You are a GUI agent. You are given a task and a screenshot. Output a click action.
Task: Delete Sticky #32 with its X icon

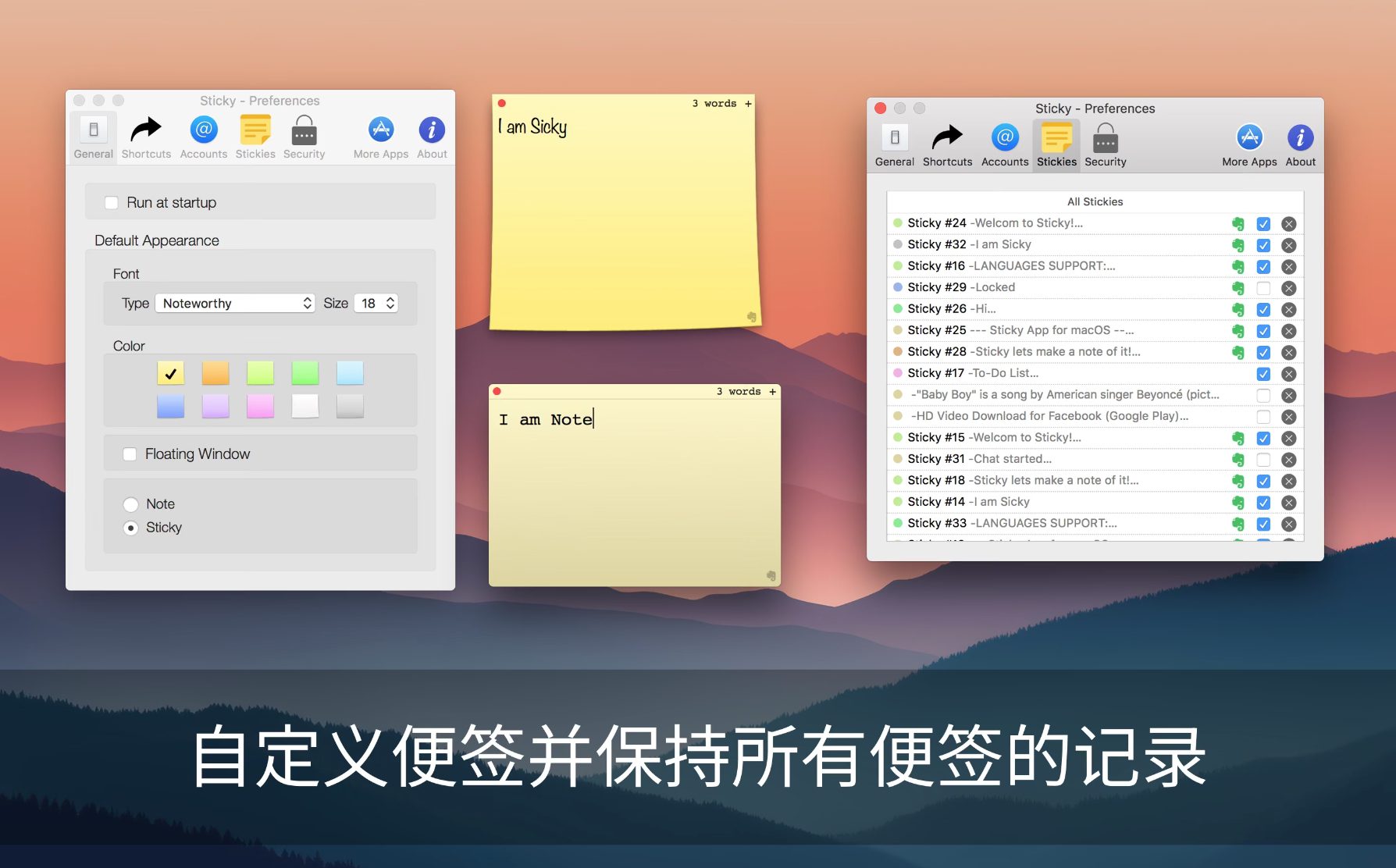1289,245
